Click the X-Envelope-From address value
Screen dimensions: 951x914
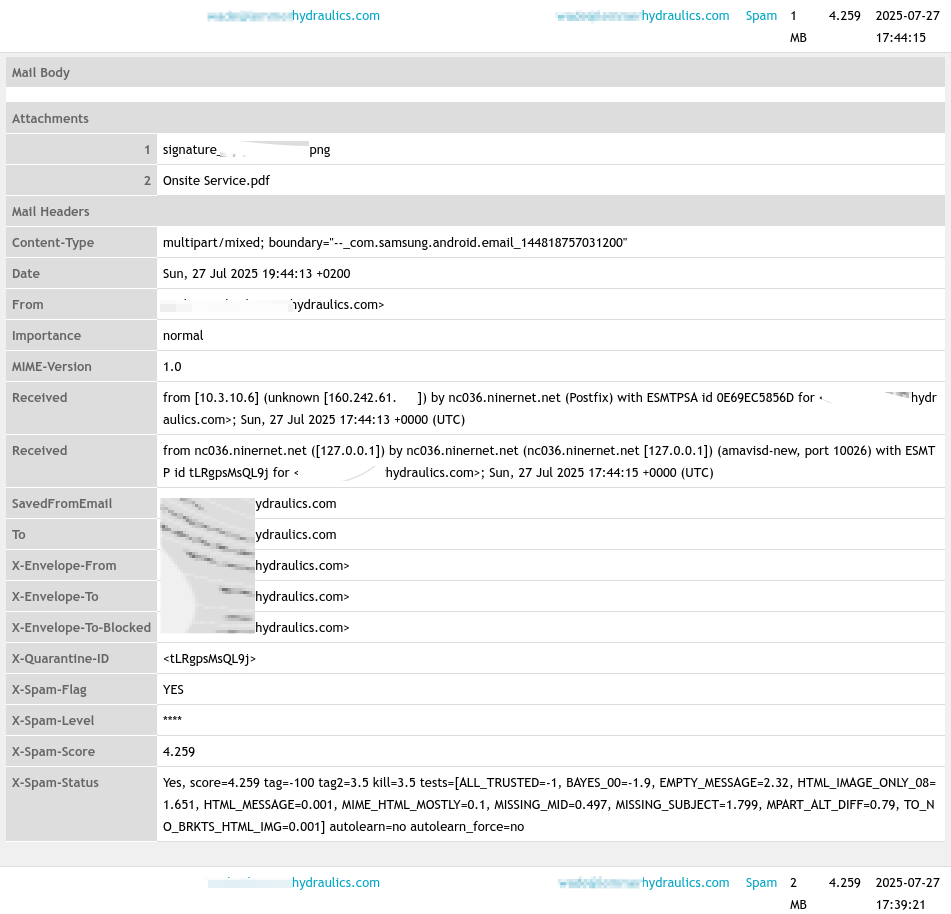255,565
